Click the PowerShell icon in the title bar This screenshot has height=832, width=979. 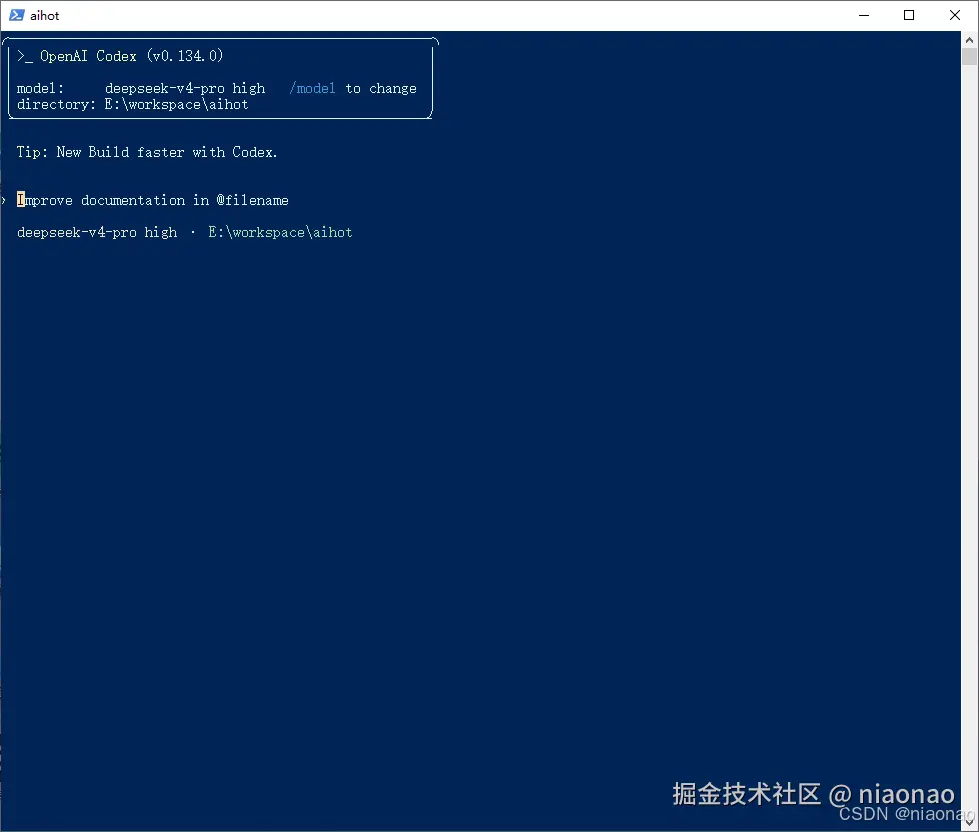(x=16, y=15)
